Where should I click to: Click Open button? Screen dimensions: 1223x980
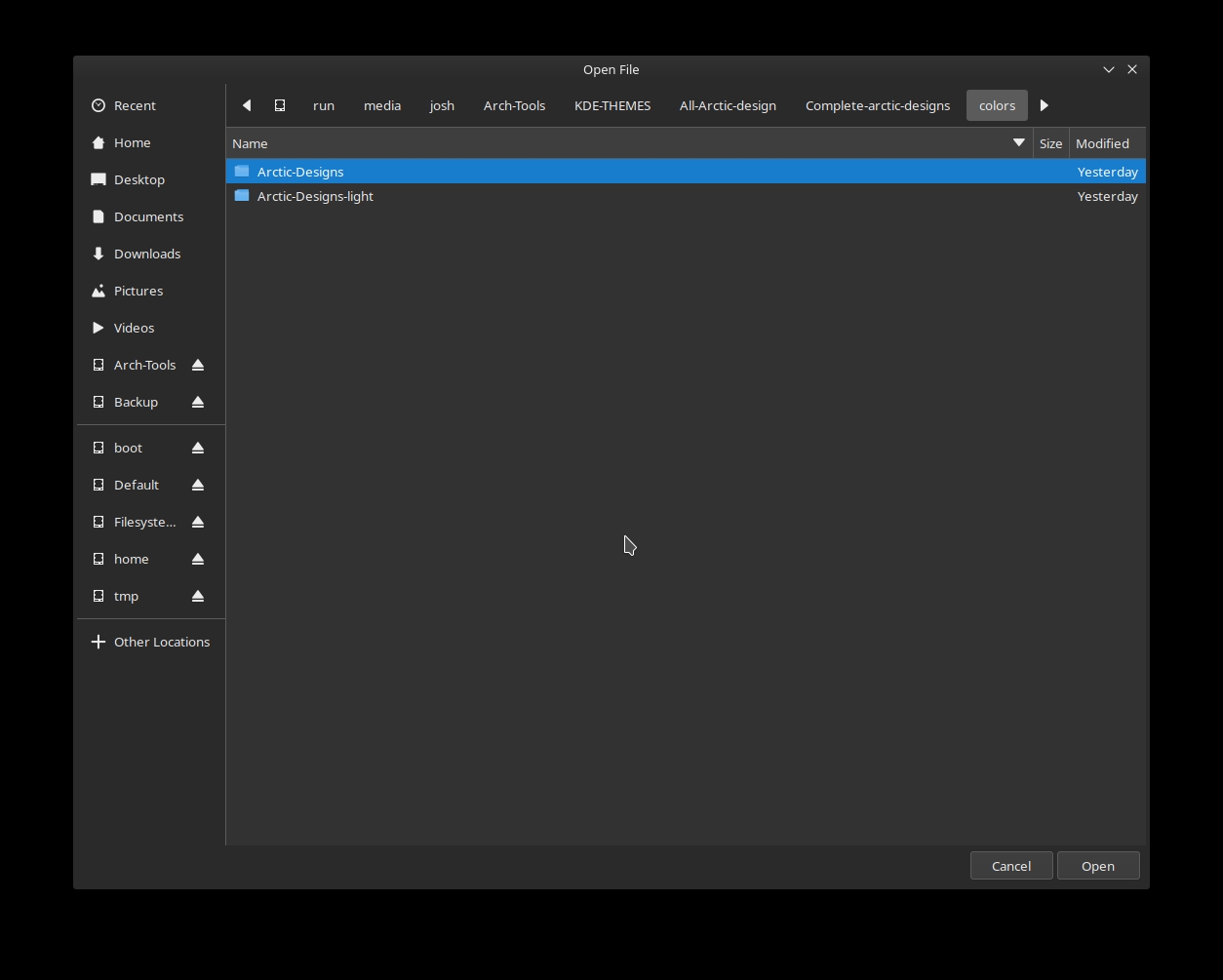coord(1098,866)
